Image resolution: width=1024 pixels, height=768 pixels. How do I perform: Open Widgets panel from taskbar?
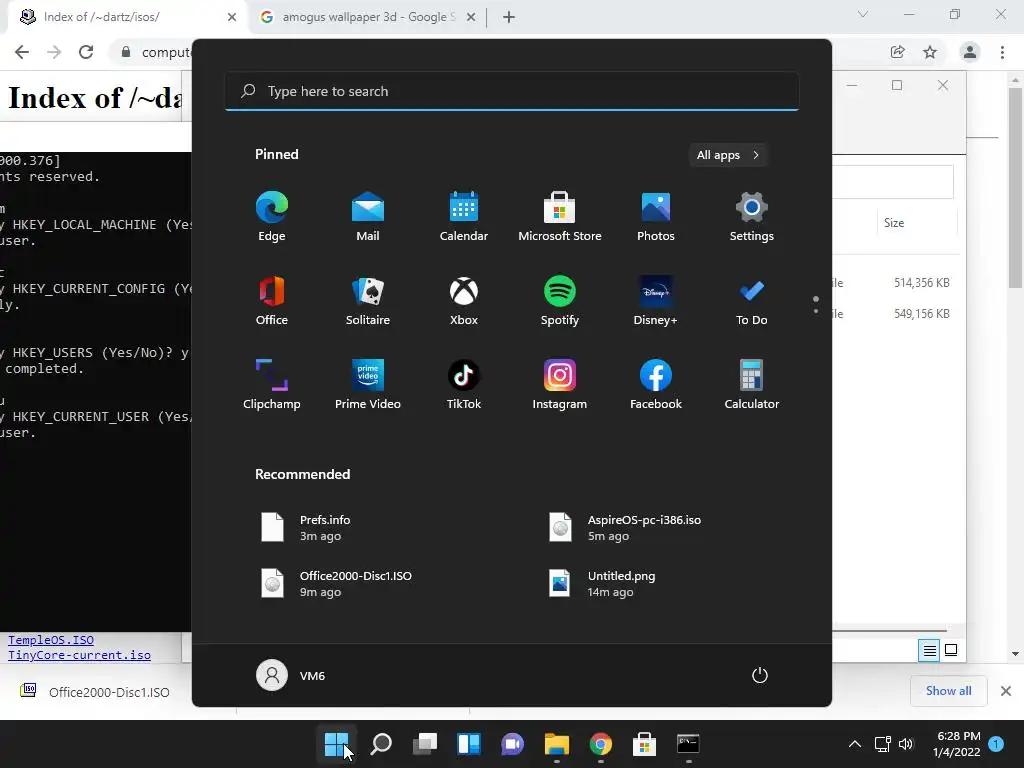click(x=468, y=744)
